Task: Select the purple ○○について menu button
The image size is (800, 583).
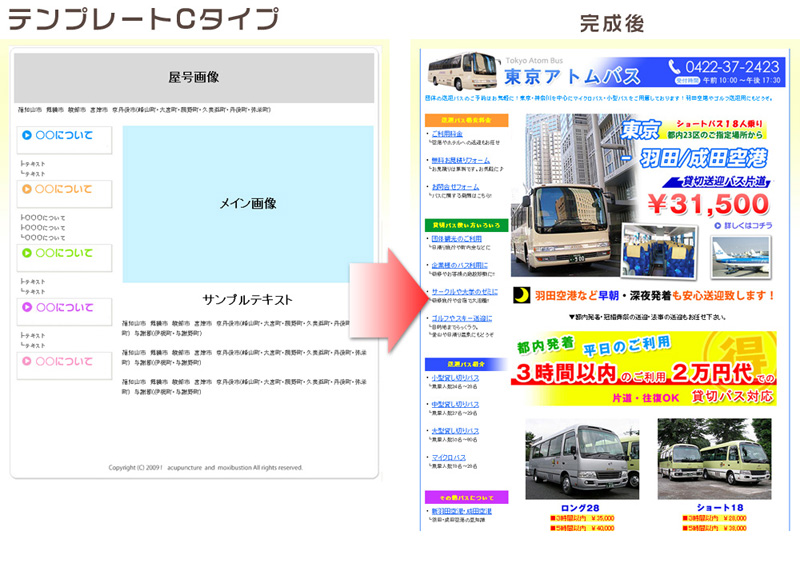Action: 64,312
